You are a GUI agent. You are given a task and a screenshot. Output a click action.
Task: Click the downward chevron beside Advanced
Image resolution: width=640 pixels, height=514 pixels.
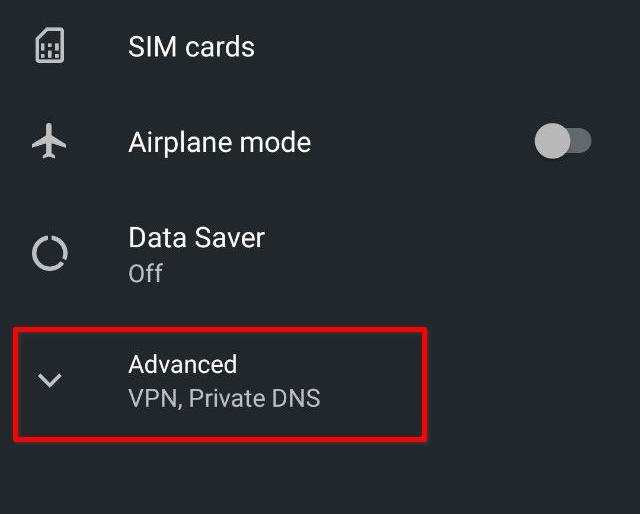click(49, 380)
